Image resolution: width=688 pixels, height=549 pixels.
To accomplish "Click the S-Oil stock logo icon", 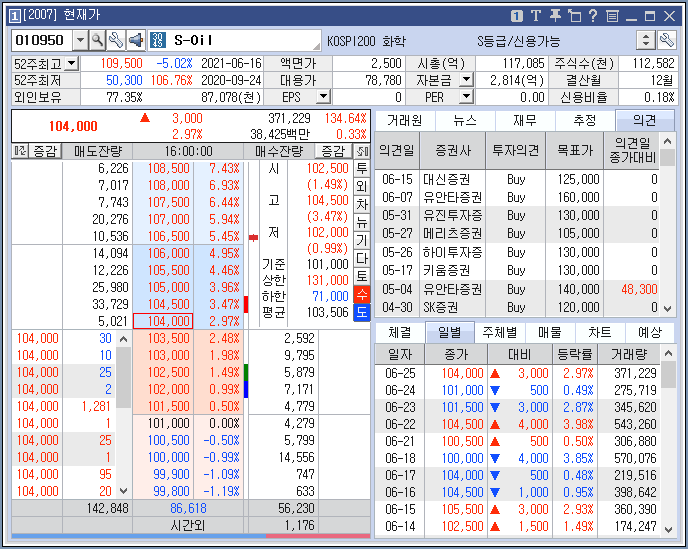I will (158, 40).
